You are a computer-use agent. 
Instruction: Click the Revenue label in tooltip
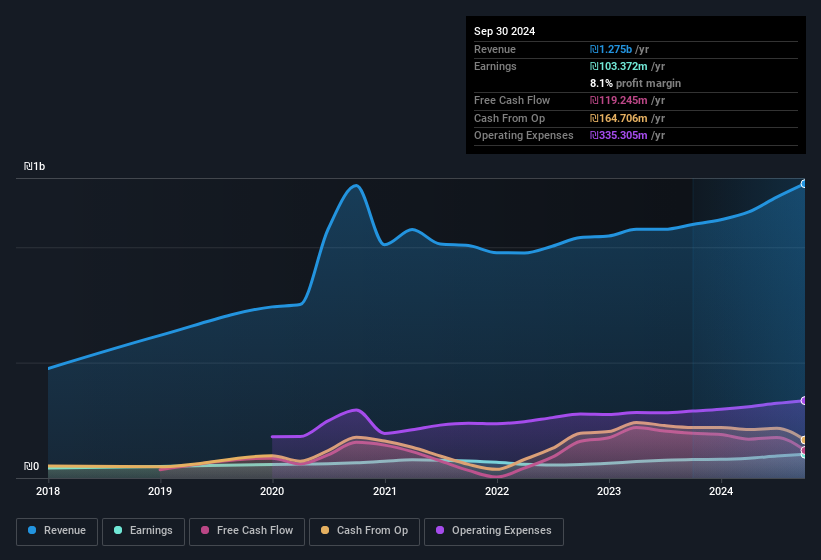click(495, 49)
